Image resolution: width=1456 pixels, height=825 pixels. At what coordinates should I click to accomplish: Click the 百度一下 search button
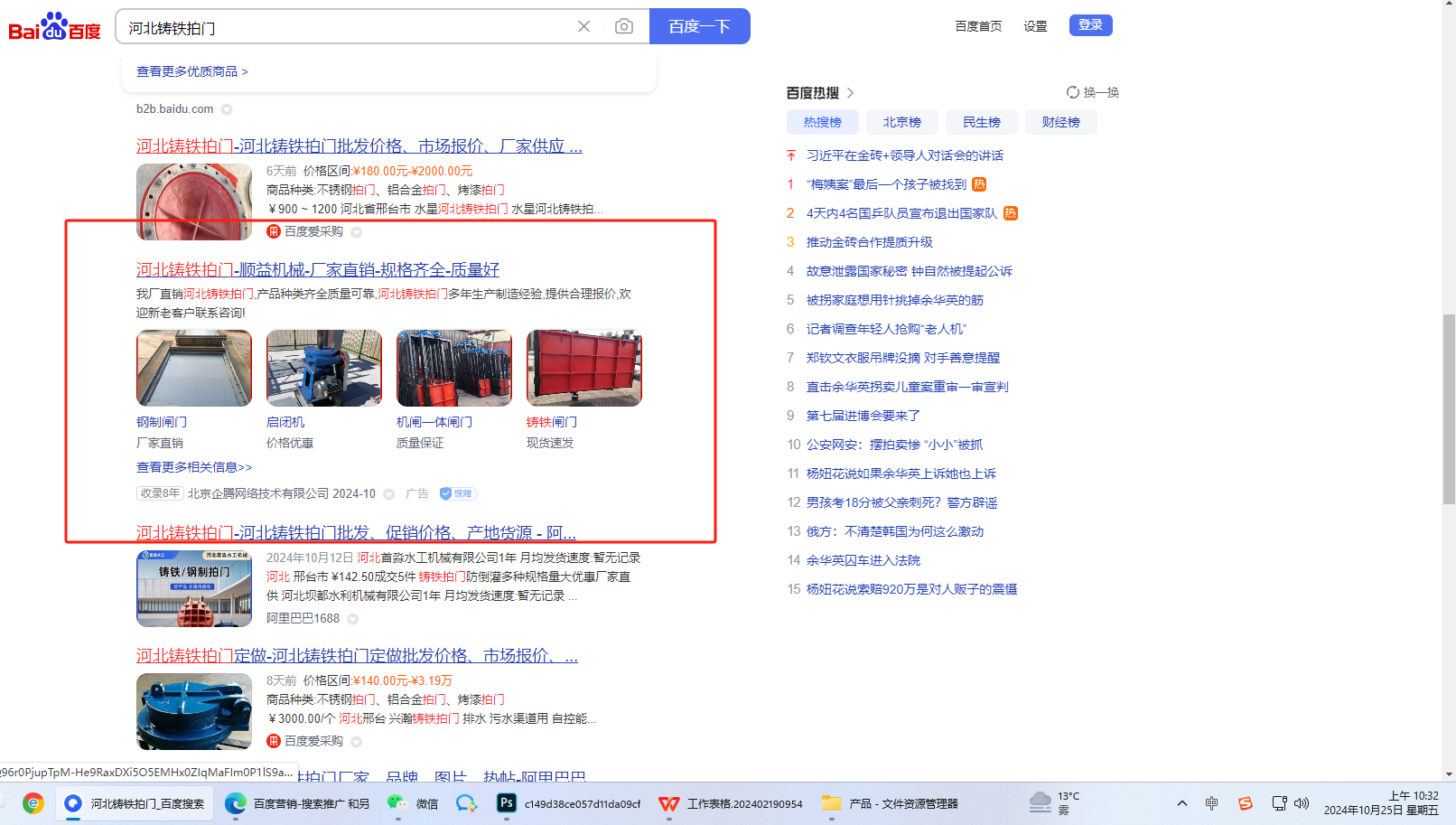pos(700,26)
